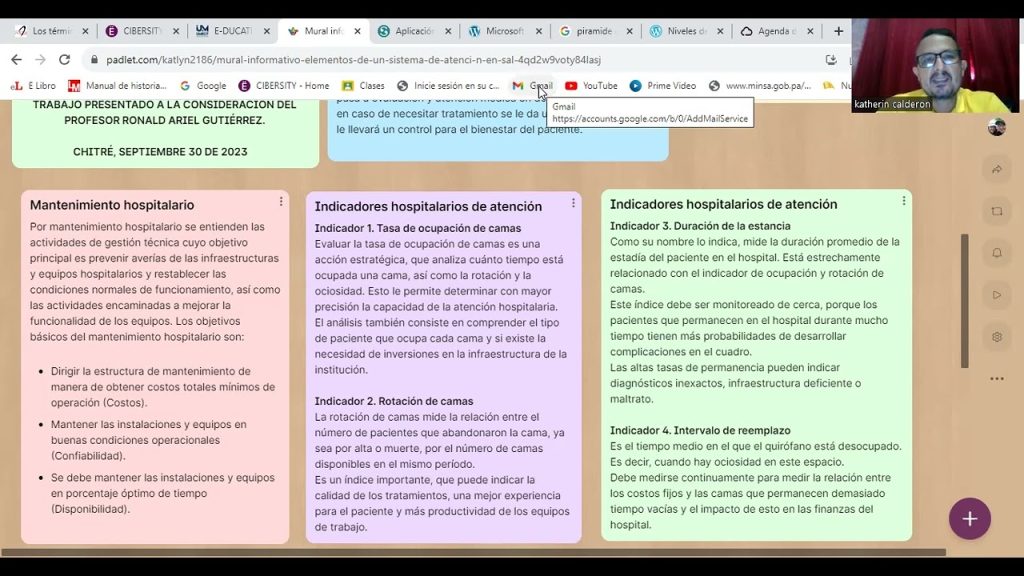Viewport: 1024px width, 576px height.
Task: Click Padlet remake icon in sidebar
Action: [997, 211]
